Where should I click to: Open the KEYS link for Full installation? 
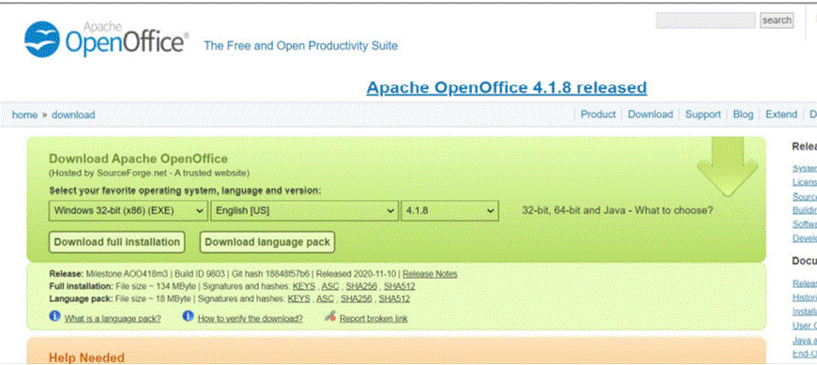point(303,286)
